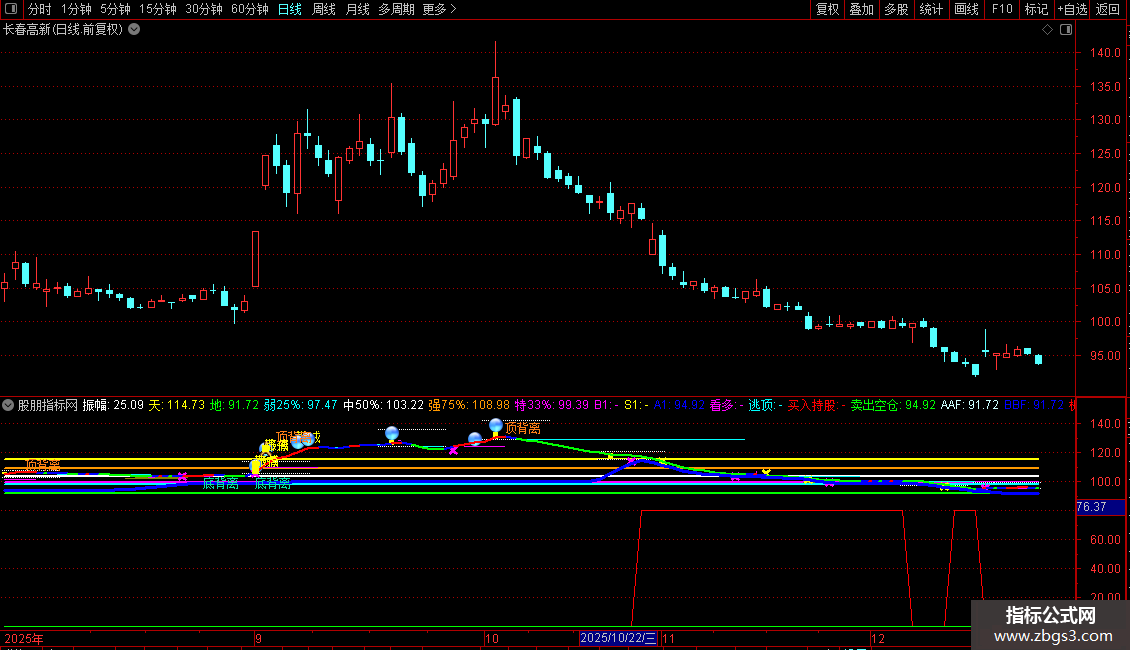Switch to 周线 weekly period
The height and width of the screenshot is (650, 1130).
[x=323, y=9]
